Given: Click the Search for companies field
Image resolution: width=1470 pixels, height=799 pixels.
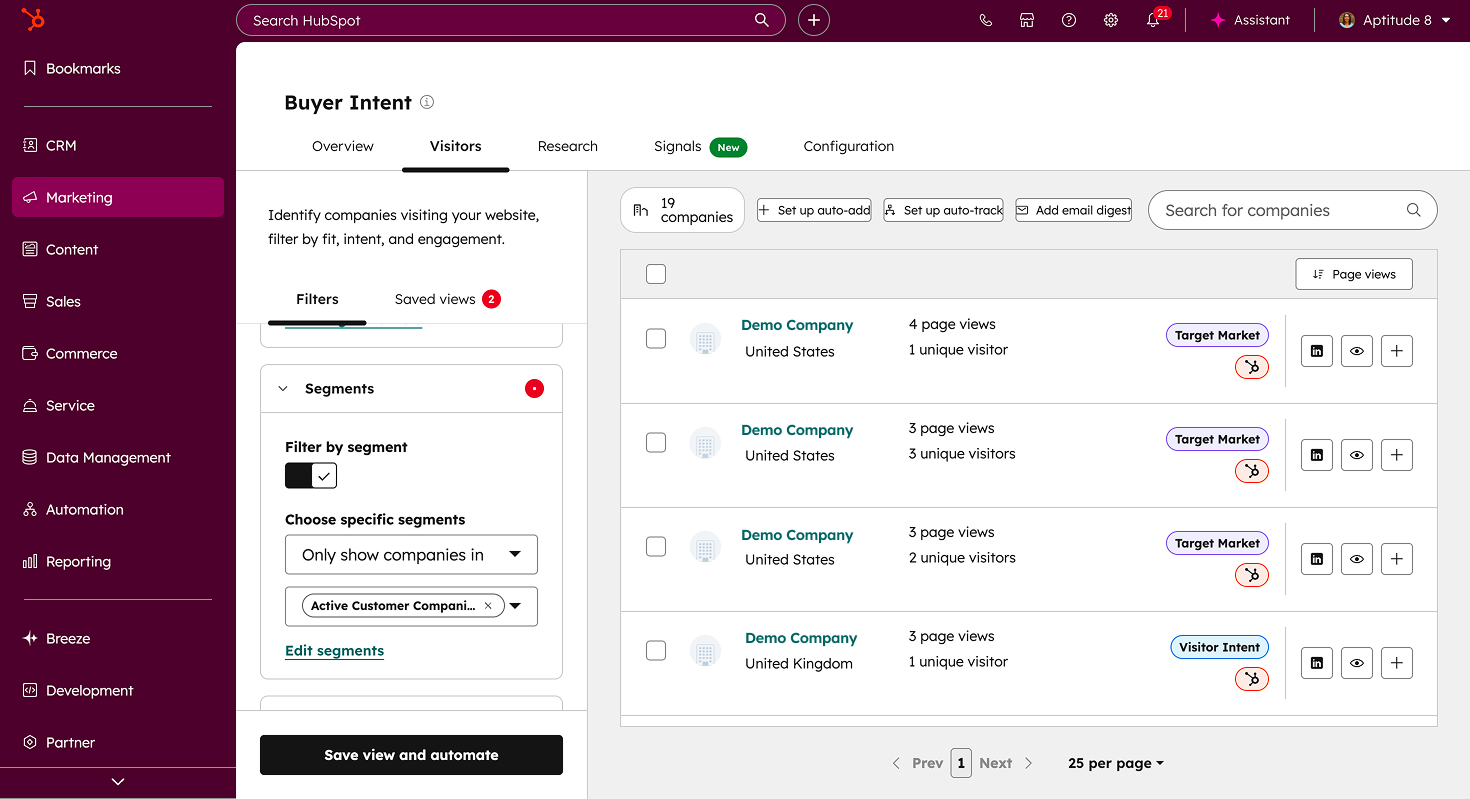Looking at the screenshot, I should pyautogui.click(x=1280, y=210).
